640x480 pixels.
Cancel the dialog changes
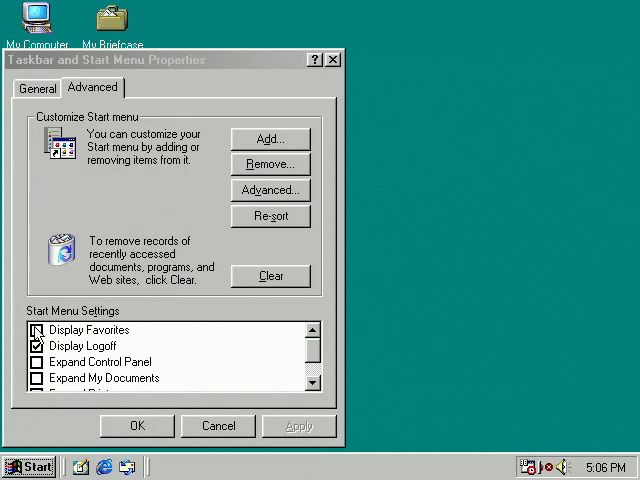pos(218,426)
